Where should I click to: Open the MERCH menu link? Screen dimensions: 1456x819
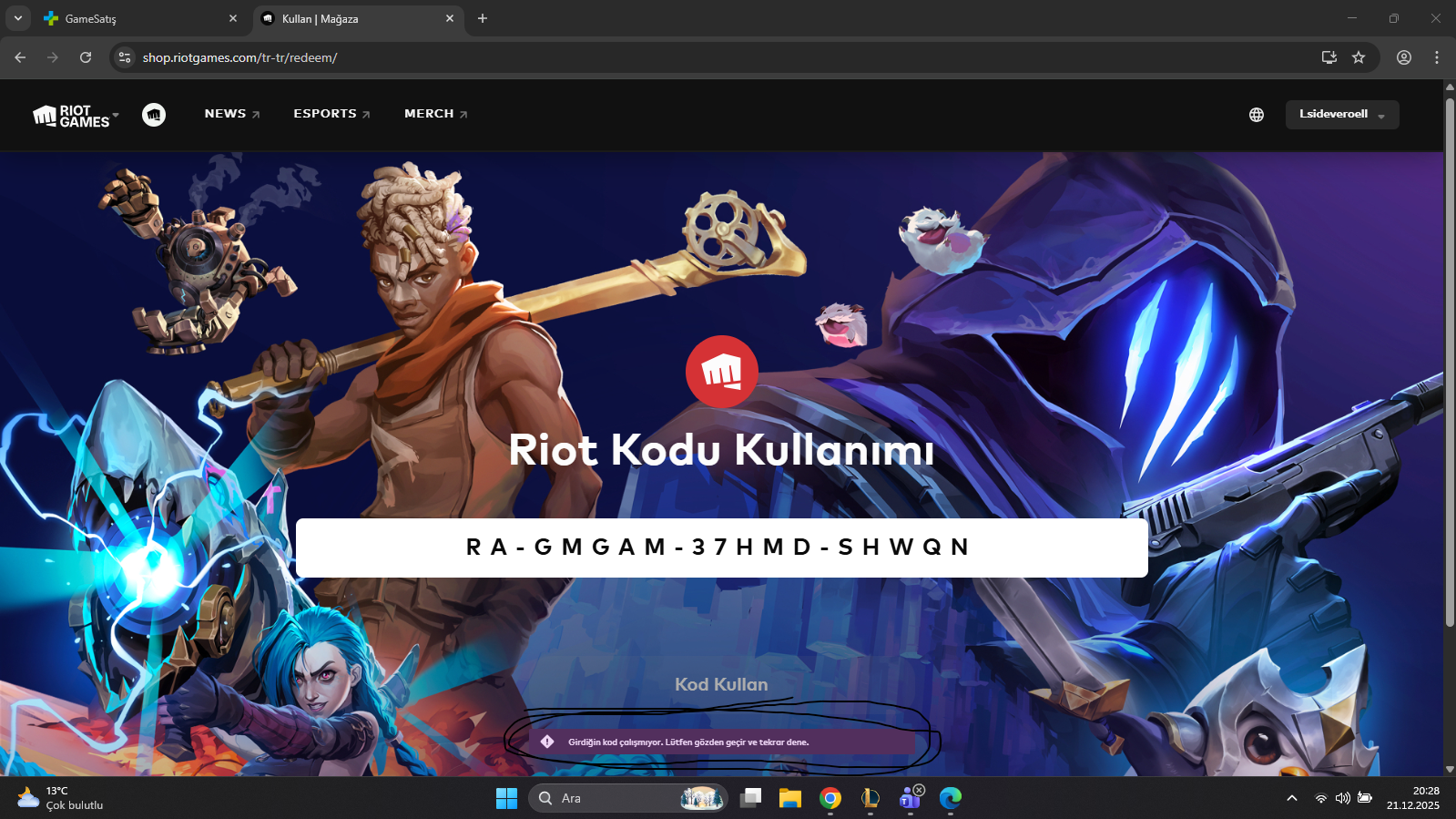click(x=436, y=114)
